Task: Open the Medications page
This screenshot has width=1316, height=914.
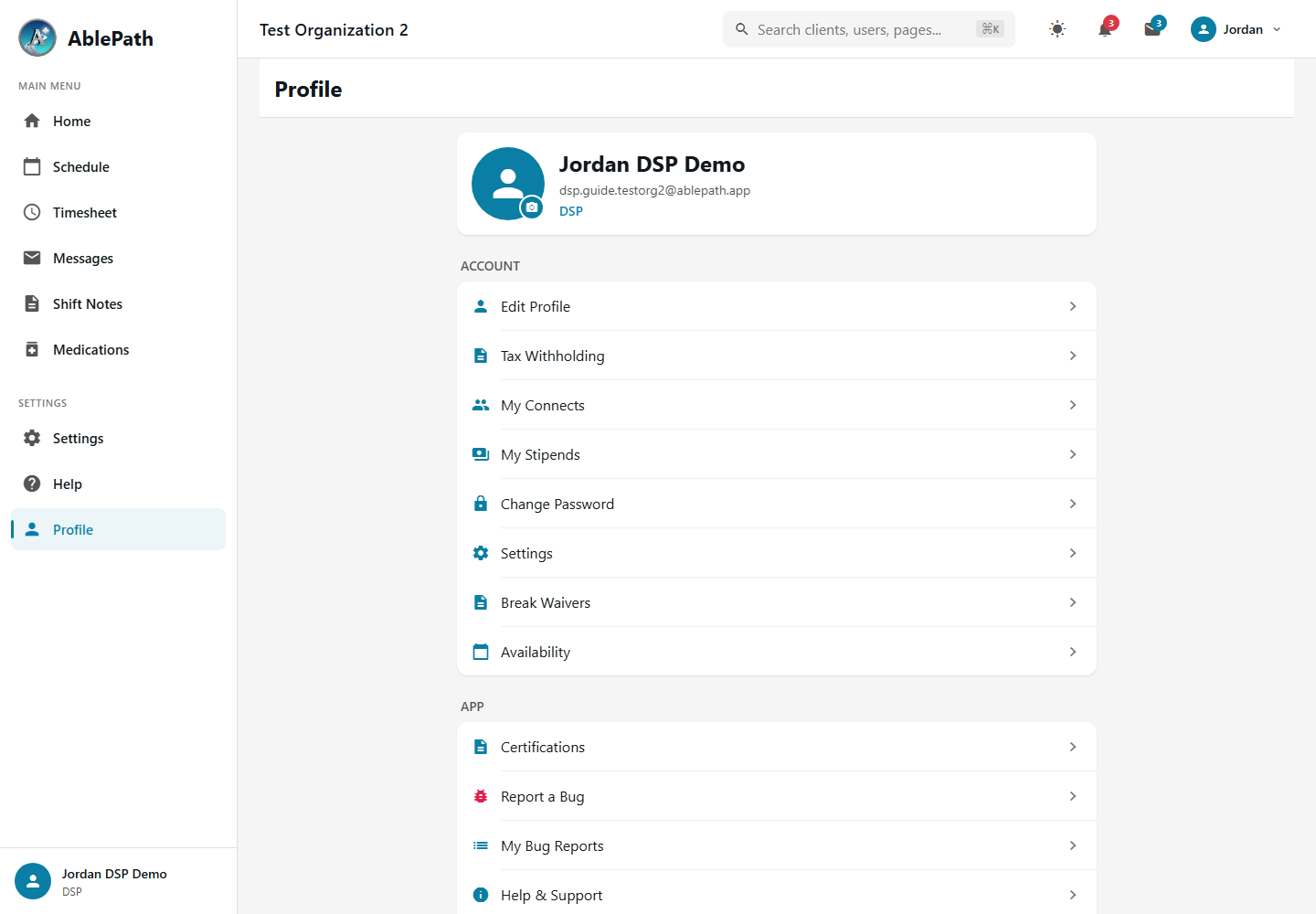Action: [118, 349]
